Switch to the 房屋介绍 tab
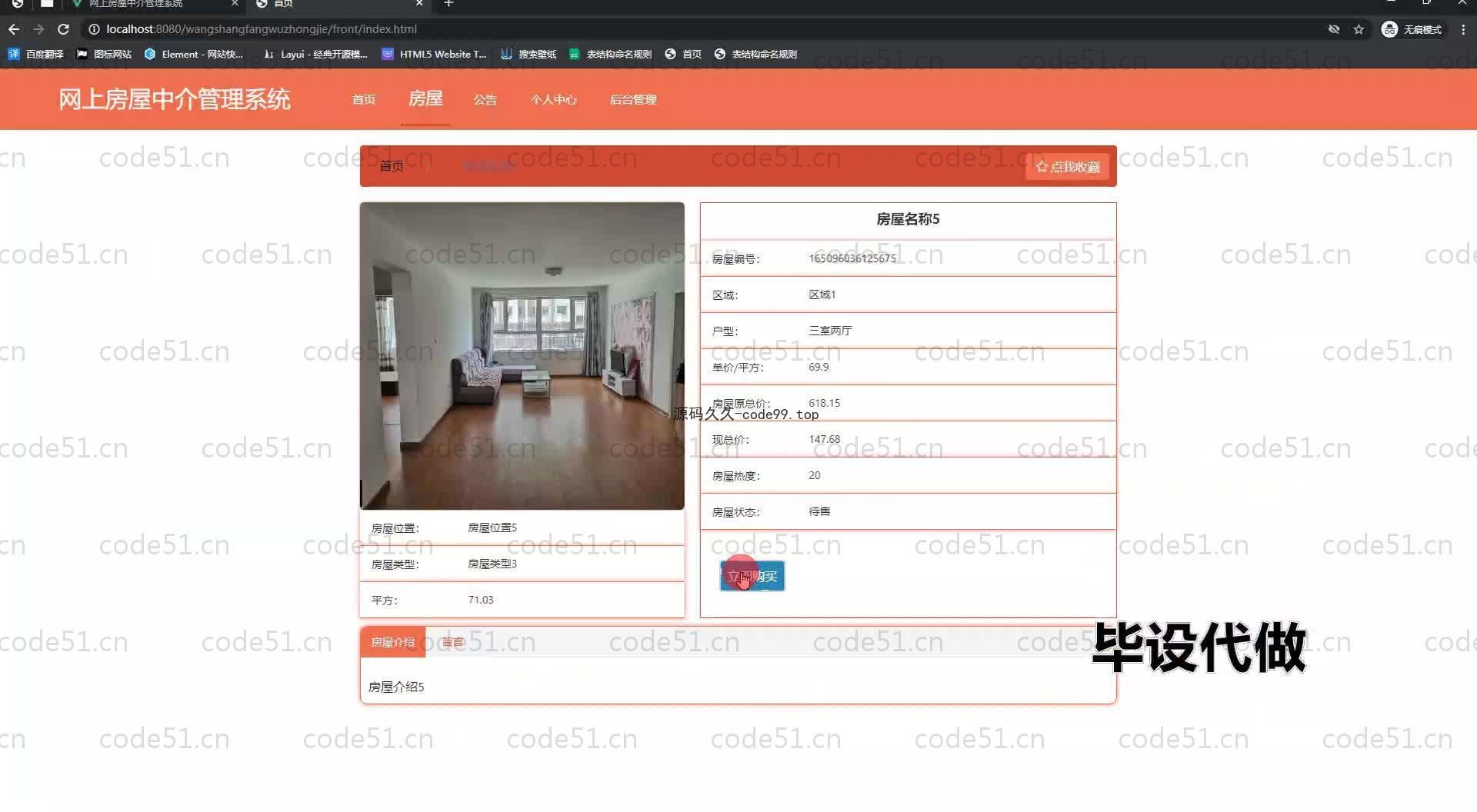The image size is (1477, 812). [x=392, y=642]
